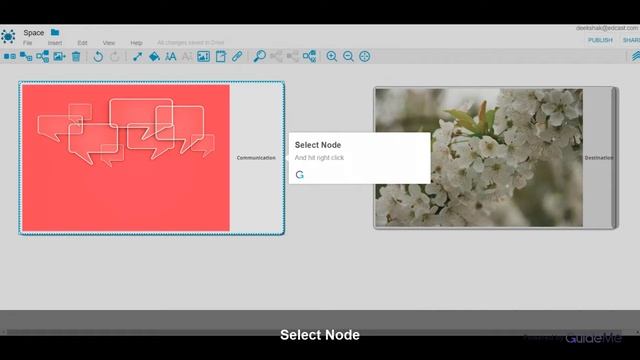Click the add image to node icon
Image resolution: width=640 pixels, height=360 pixels.
[x=59, y=56]
